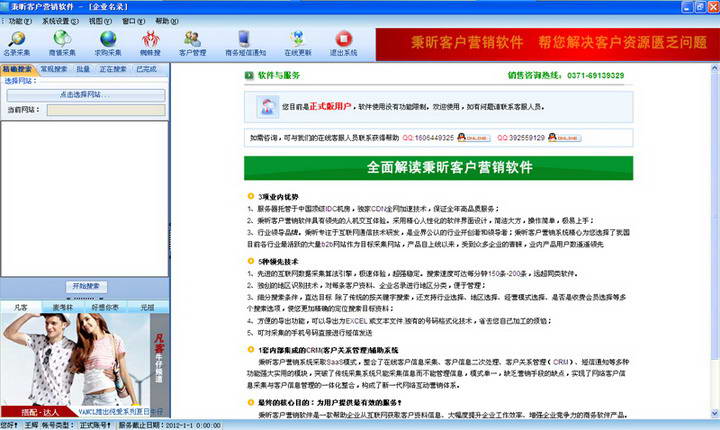Image resolution: width=720 pixels, height=430 pixels.
Task: Open the 系统设置 menu
Action: pyautogui.click(x=60, y=21)
